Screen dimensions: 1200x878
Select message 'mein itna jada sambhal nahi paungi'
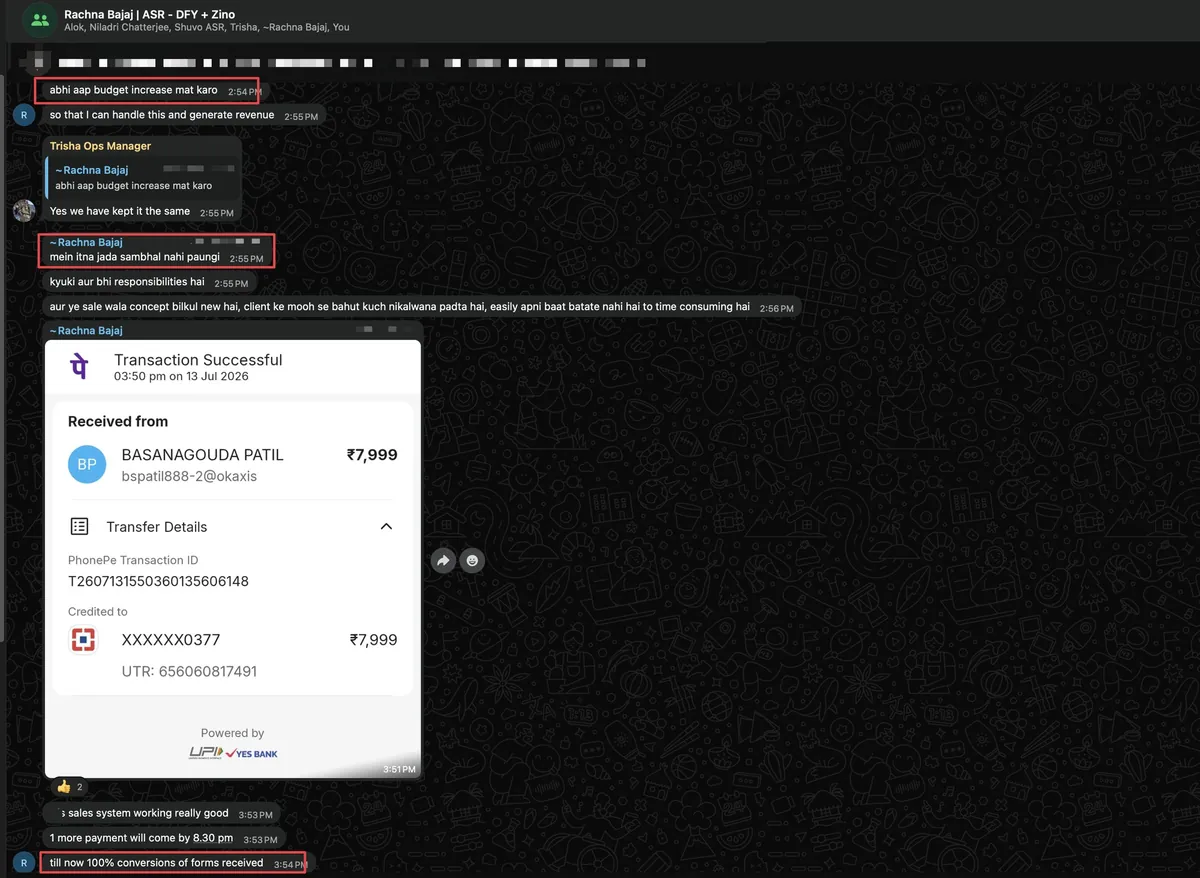click(134, 258)
